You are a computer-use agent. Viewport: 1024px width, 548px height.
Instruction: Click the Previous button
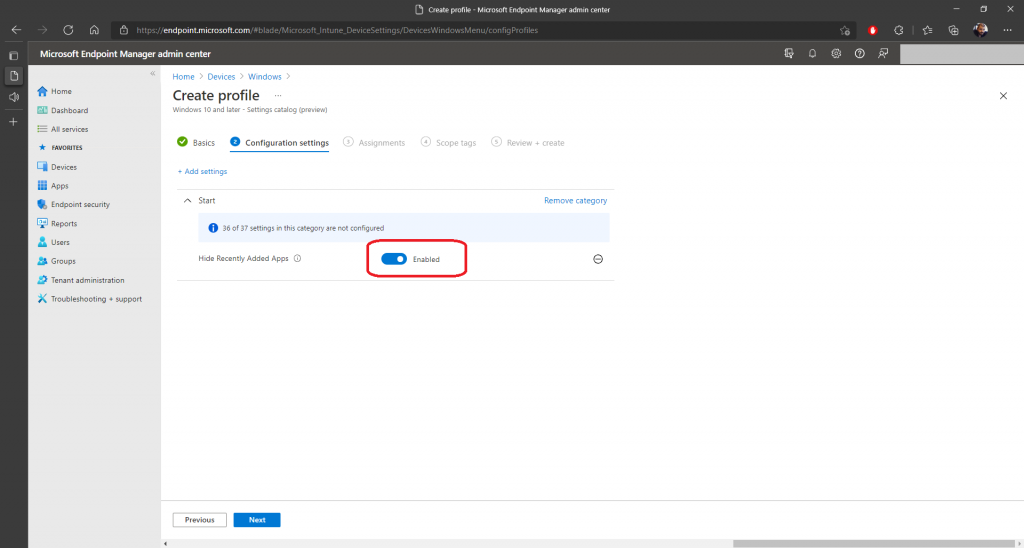199,520
